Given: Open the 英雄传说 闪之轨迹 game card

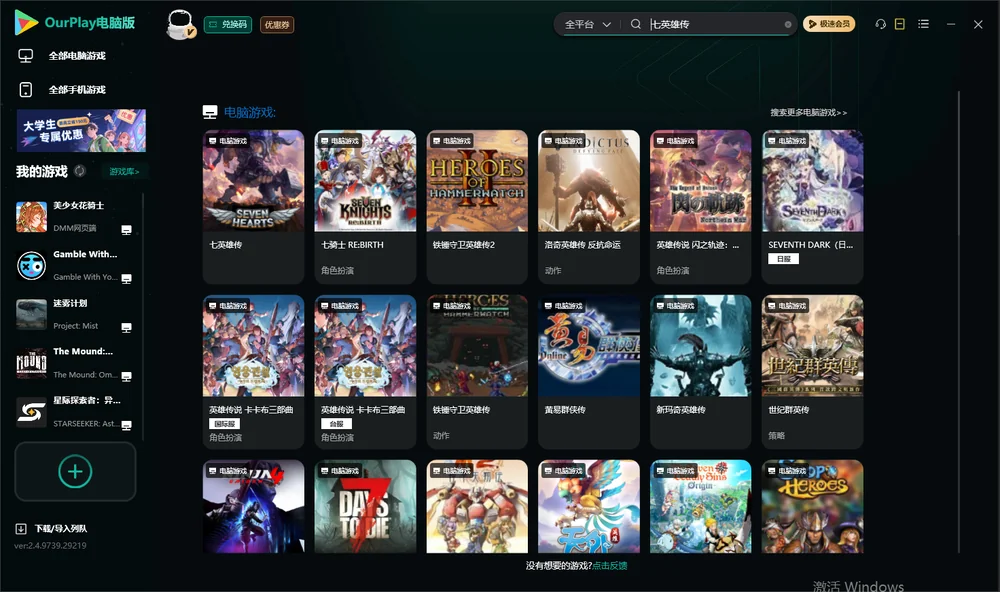Looking at the screenshot, I should [701, 207].
